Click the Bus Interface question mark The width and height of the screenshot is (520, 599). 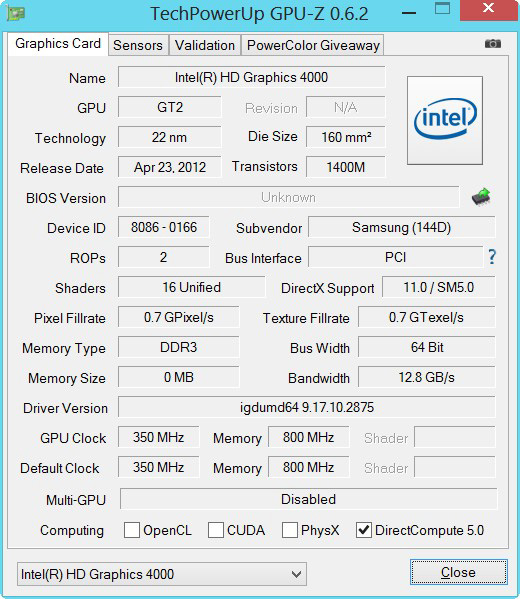pos(492,257)
